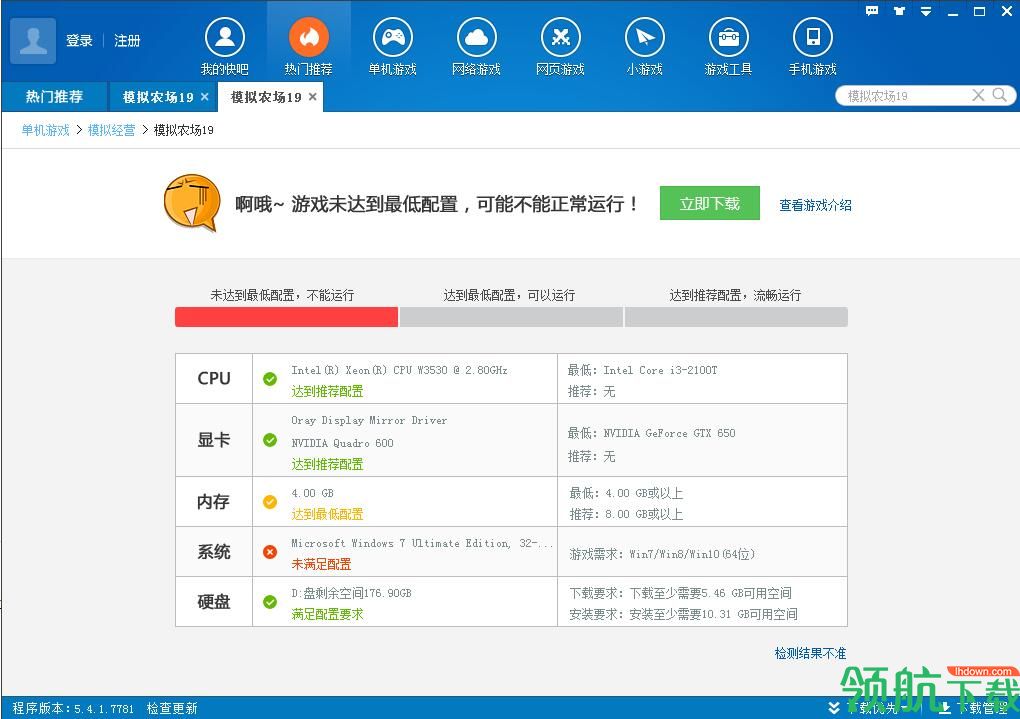Click Oray Display Mirror Driver text
1020x719 pixels.
[369, 420]
